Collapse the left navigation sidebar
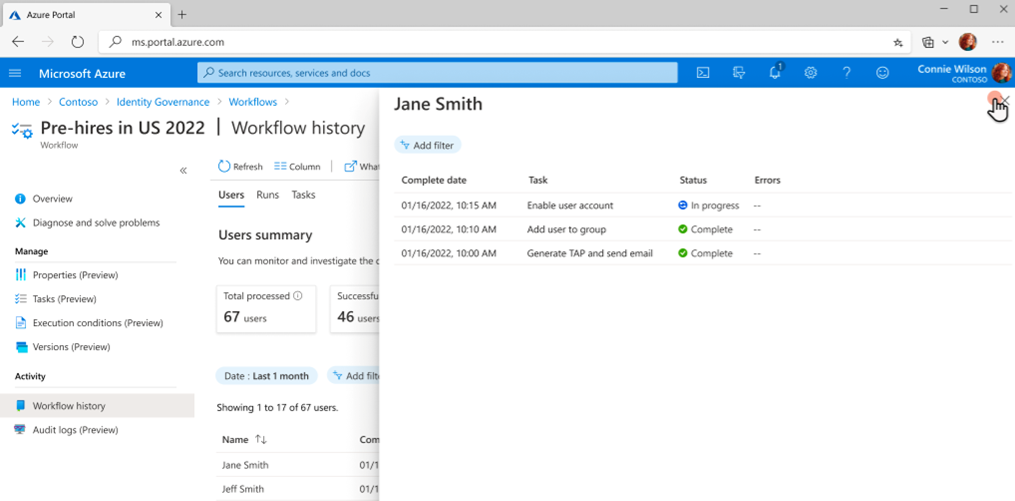This screenshot has width=1015, height=501. click(x=183, y=171)
